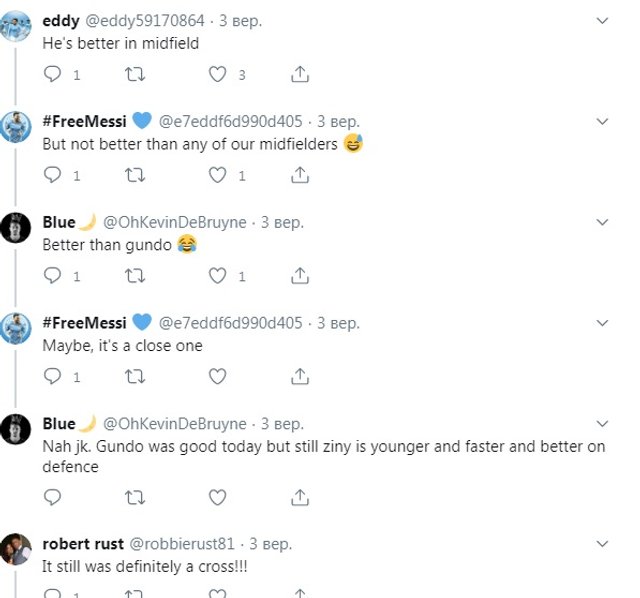Like the "Maybe, it's a close one" tweet
640x598 pixels.
tap(217, 377)
